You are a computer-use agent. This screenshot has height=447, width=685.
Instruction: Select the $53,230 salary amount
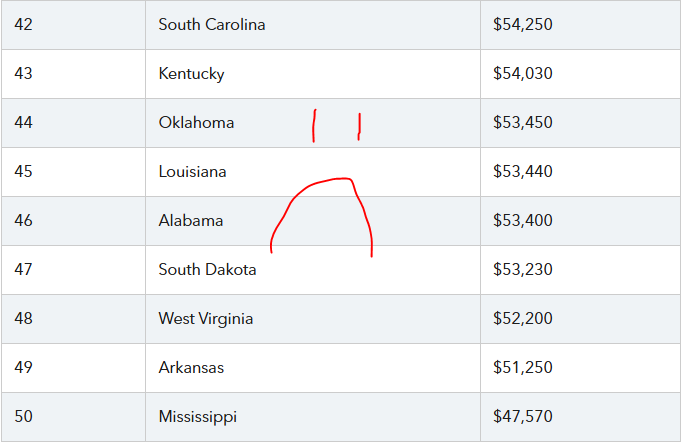coord(522,270)
